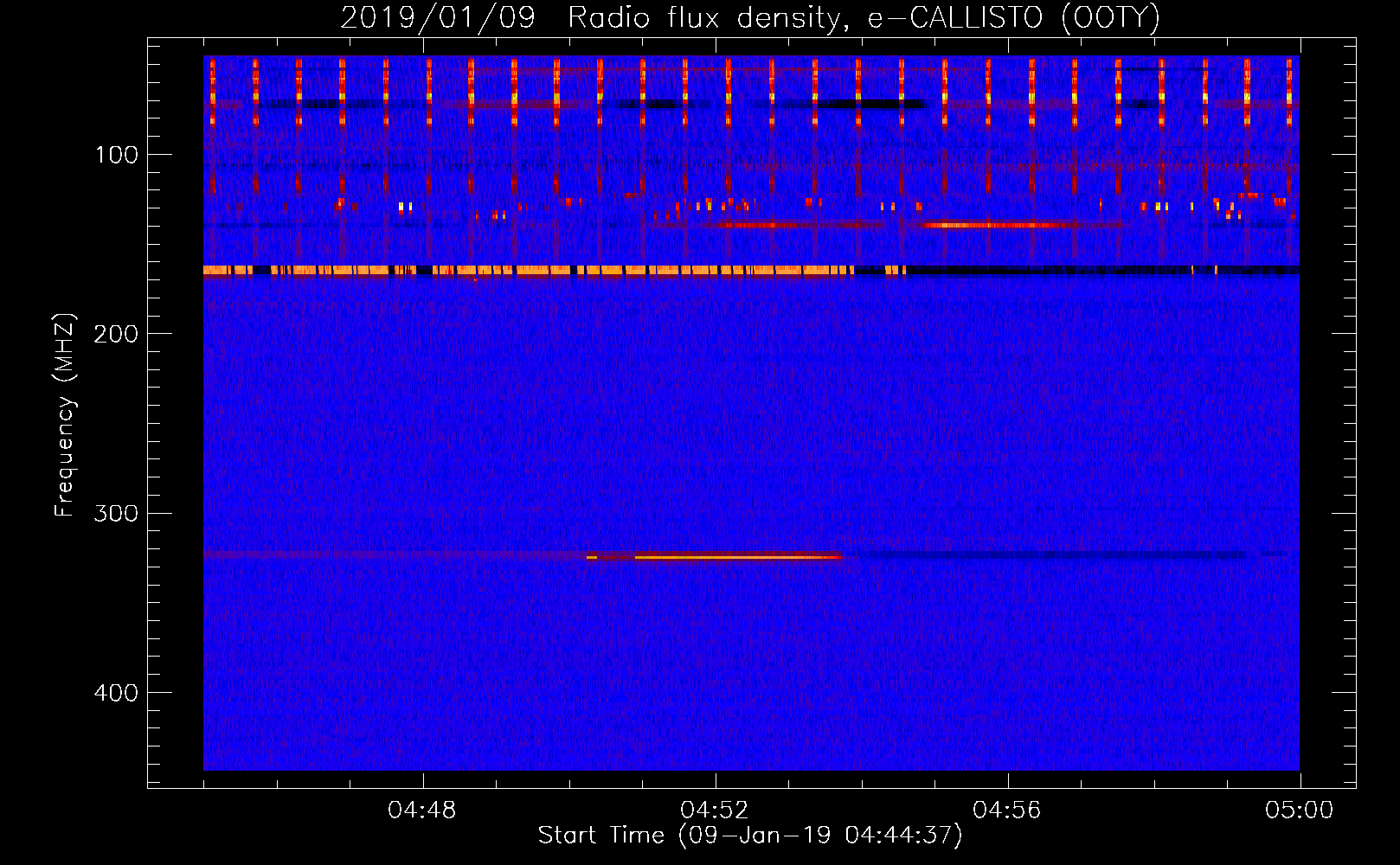Click the "Frequency (MHZ)" axis label
Viewport: 1400px width, 865px height.
65,415
